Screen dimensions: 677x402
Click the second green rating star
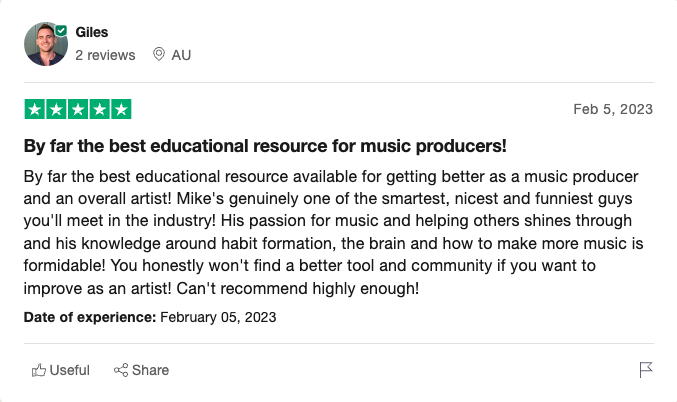coord(56,109)
